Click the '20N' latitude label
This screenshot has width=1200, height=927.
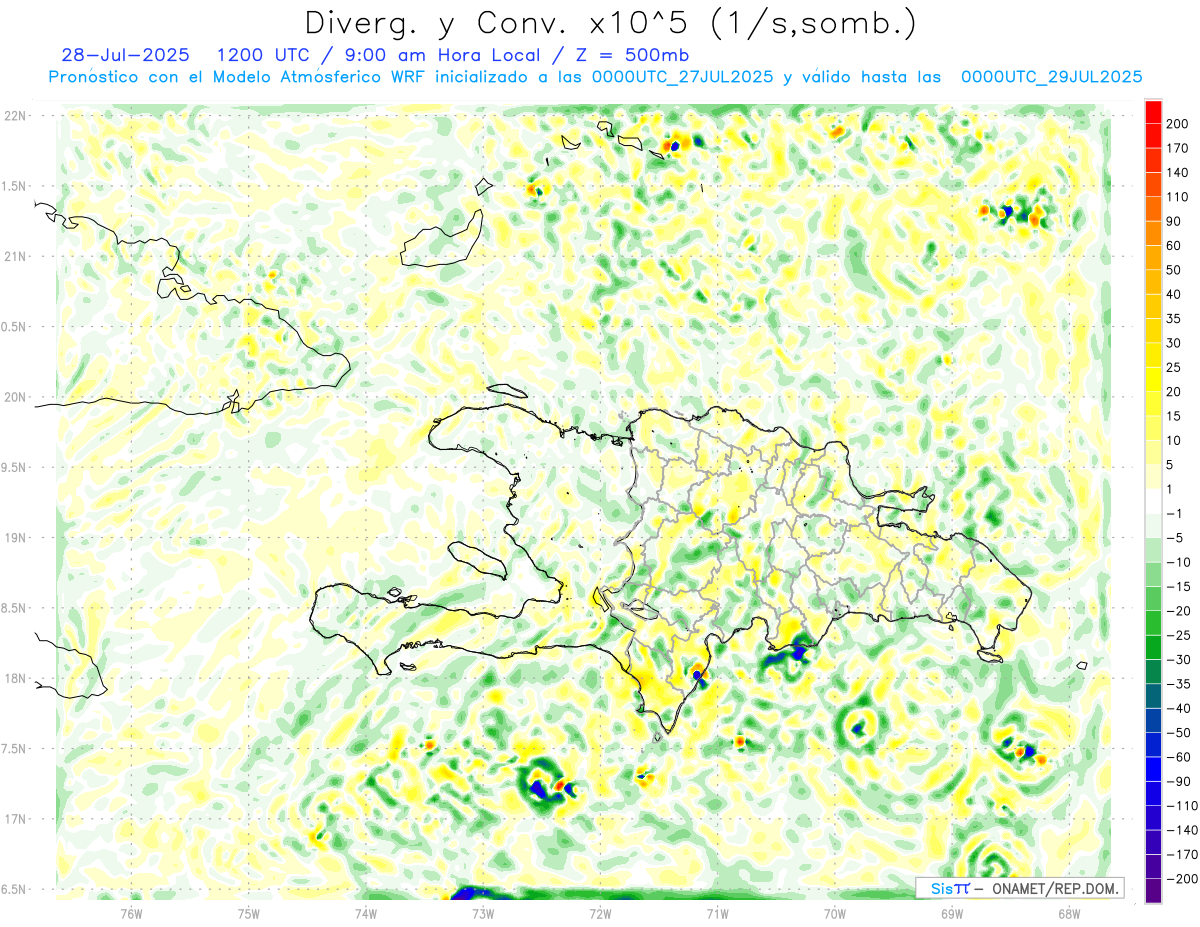16,397
